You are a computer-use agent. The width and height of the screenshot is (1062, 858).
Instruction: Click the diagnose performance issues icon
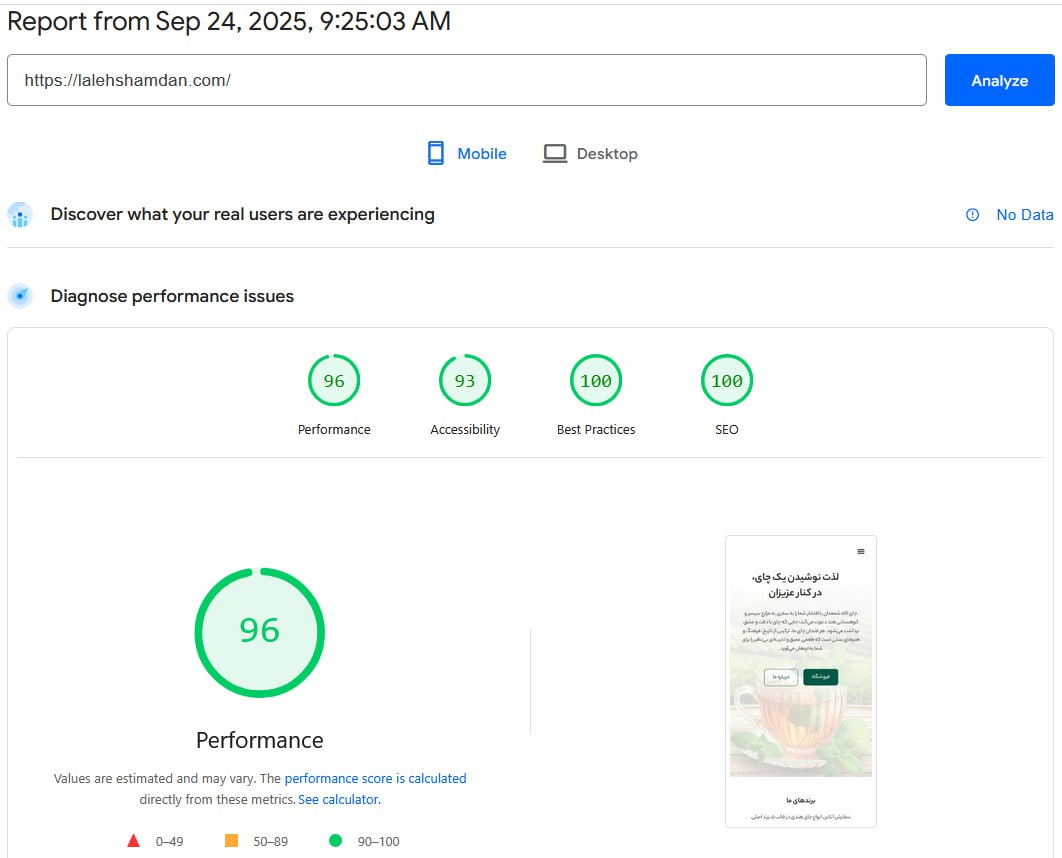pyautogui.click(x=20, y=296)
